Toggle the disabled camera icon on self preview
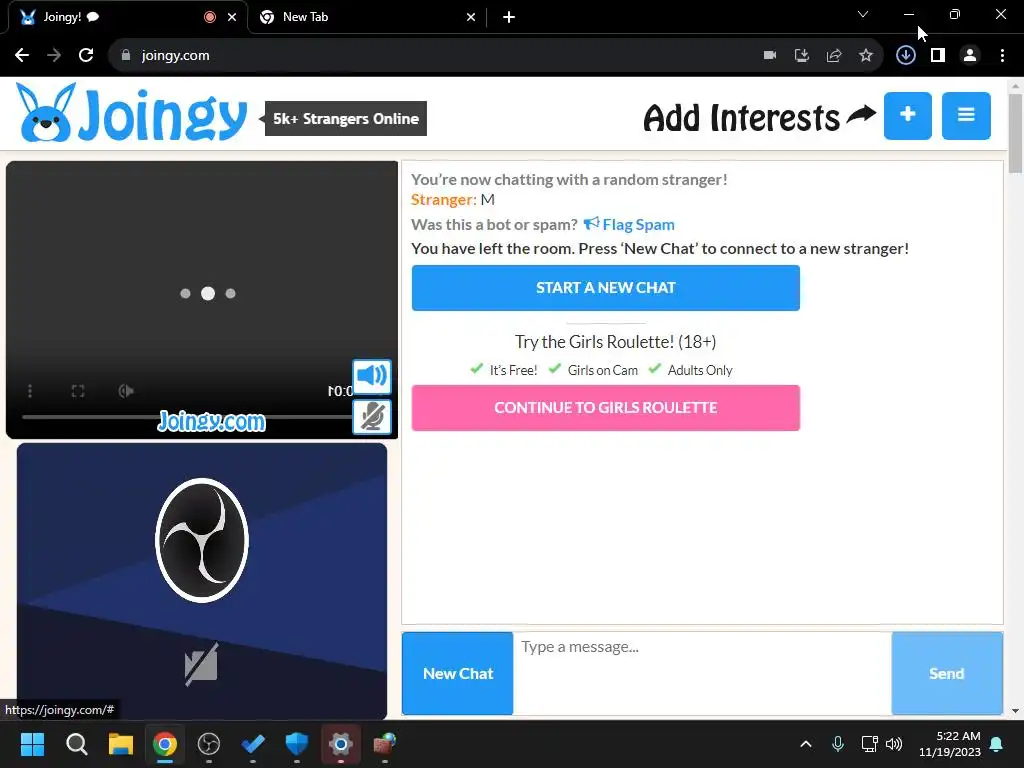Viewport: 1024px width, 768px height. point(201,665)
